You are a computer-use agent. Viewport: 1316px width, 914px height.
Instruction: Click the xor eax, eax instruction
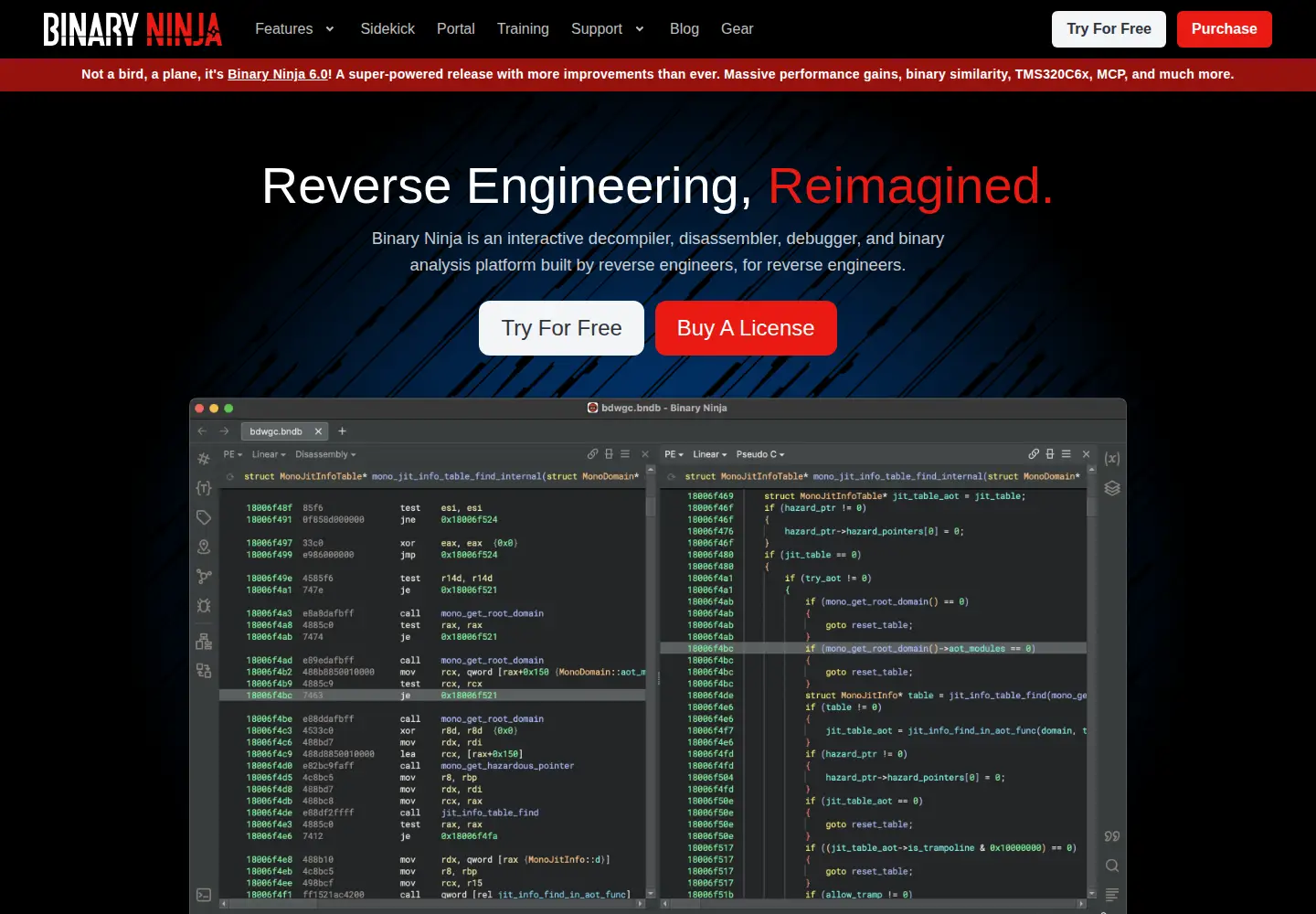(459, 543)
